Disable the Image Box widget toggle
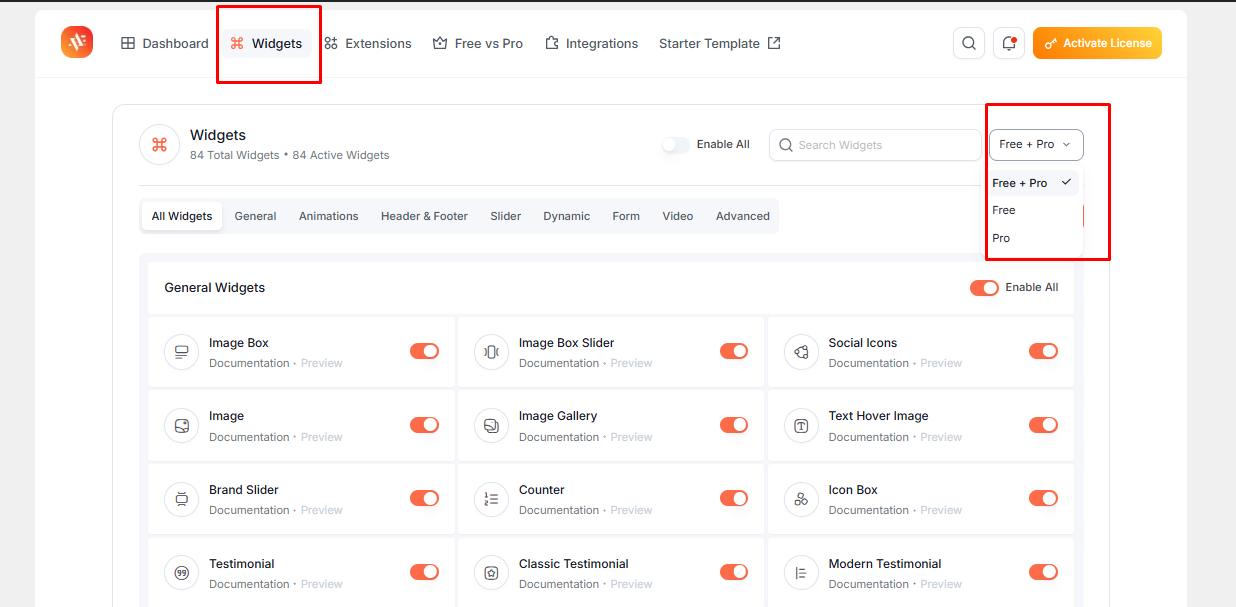This screenshot has width=1236, height=607. pos(424,351)
